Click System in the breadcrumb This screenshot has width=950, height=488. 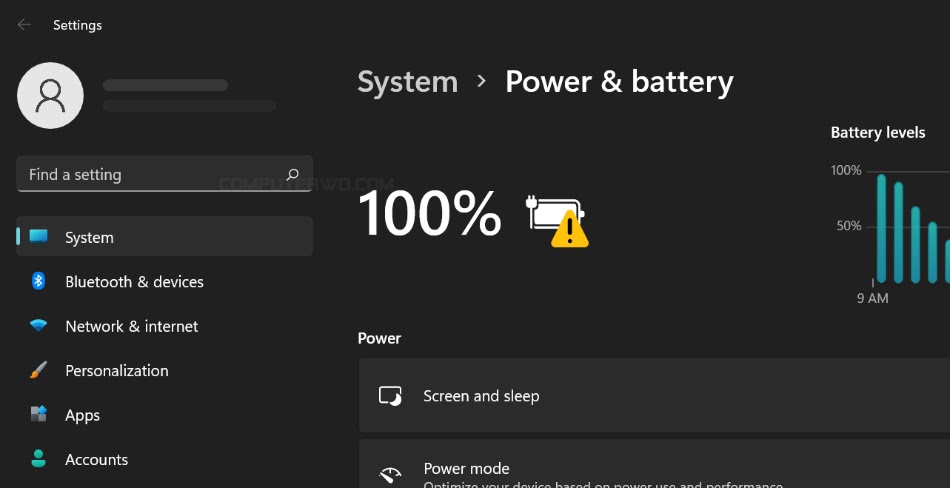click(x=407, y=82)
